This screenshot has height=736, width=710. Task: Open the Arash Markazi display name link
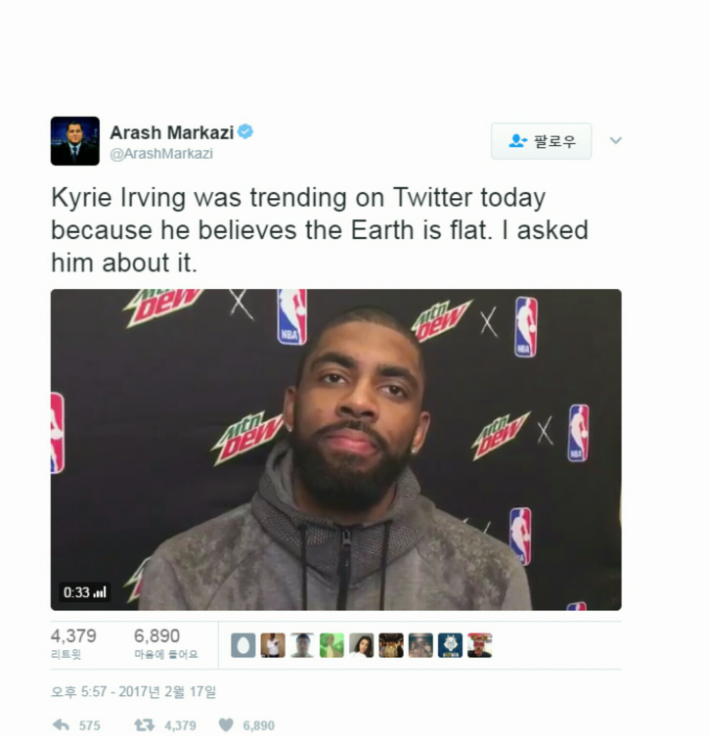tap(172, 132)
